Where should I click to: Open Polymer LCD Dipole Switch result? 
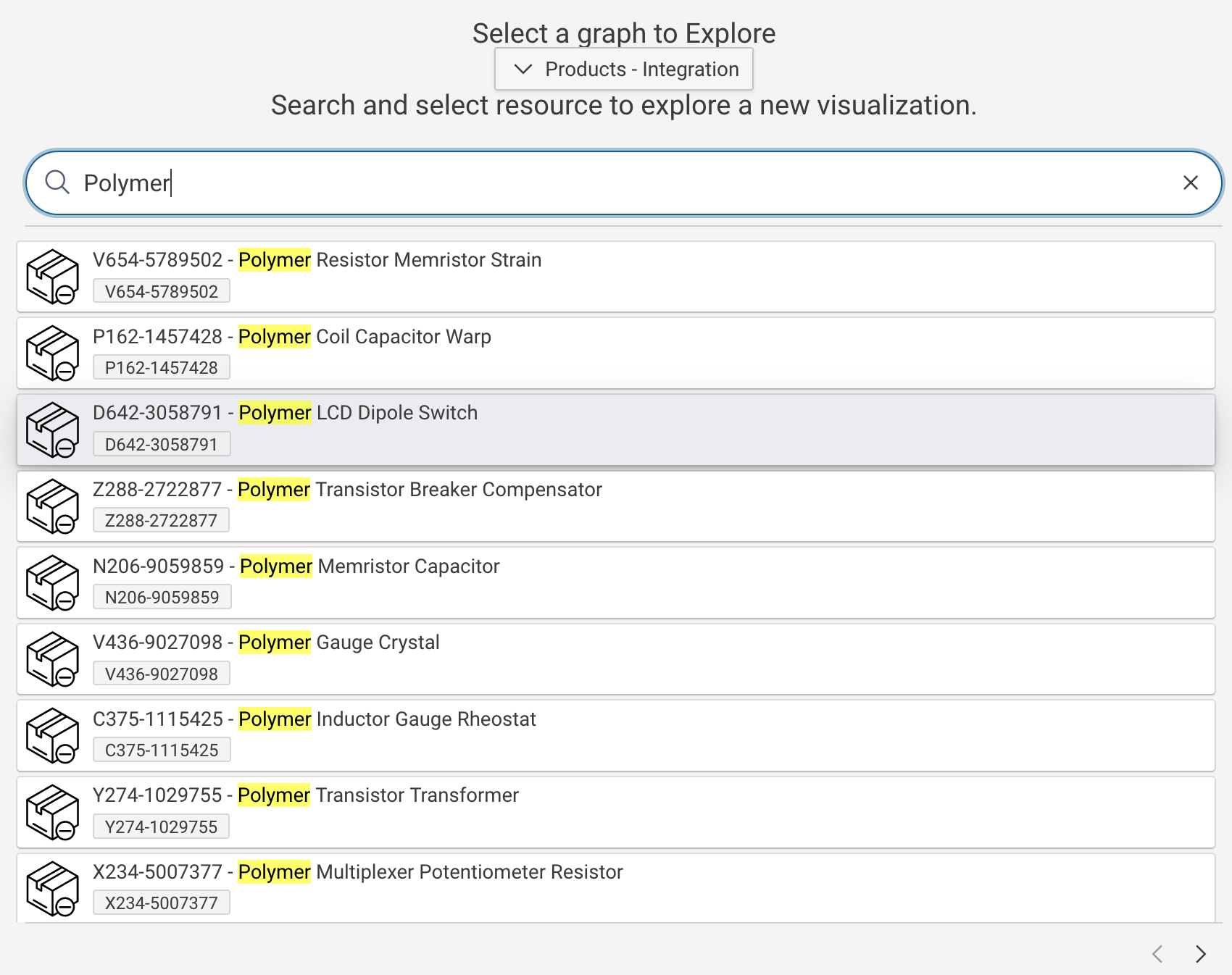pos(358,413)
